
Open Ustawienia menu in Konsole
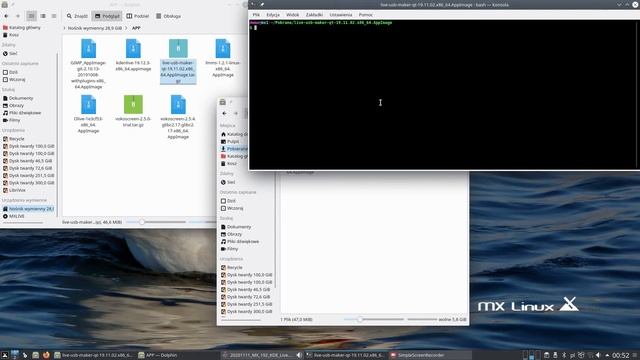coord(341,15)
